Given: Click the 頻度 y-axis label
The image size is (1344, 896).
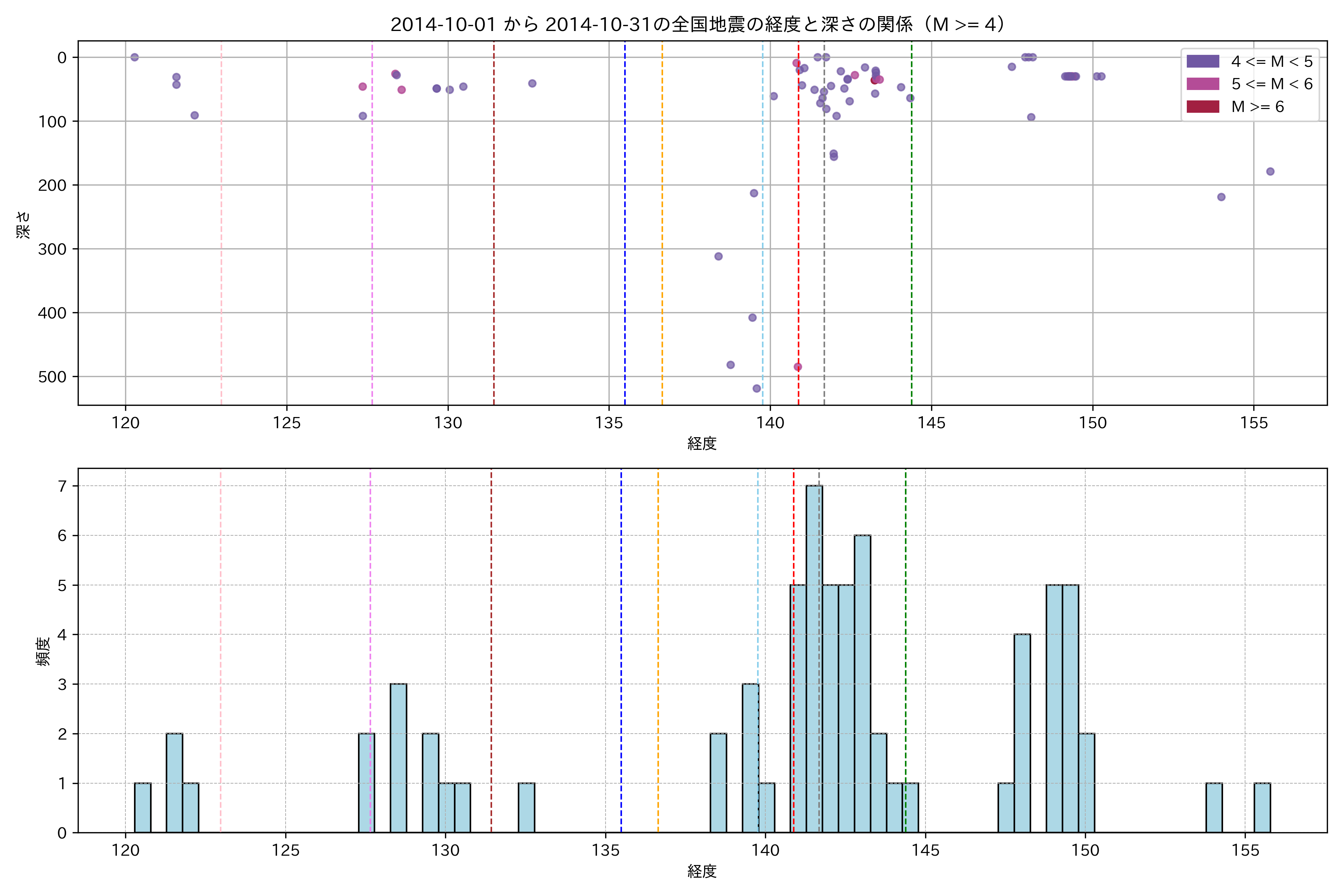Looking at the screenshot, I should (x=43, y=651).
